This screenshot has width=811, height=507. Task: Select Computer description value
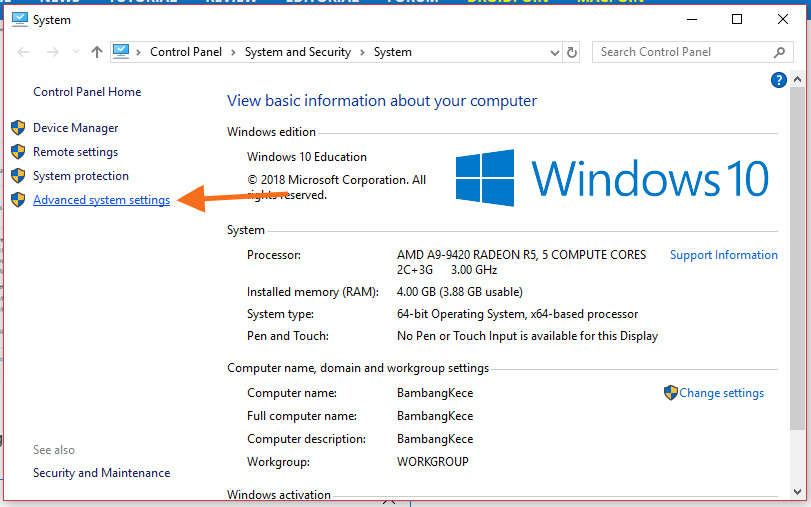point(435,439)
